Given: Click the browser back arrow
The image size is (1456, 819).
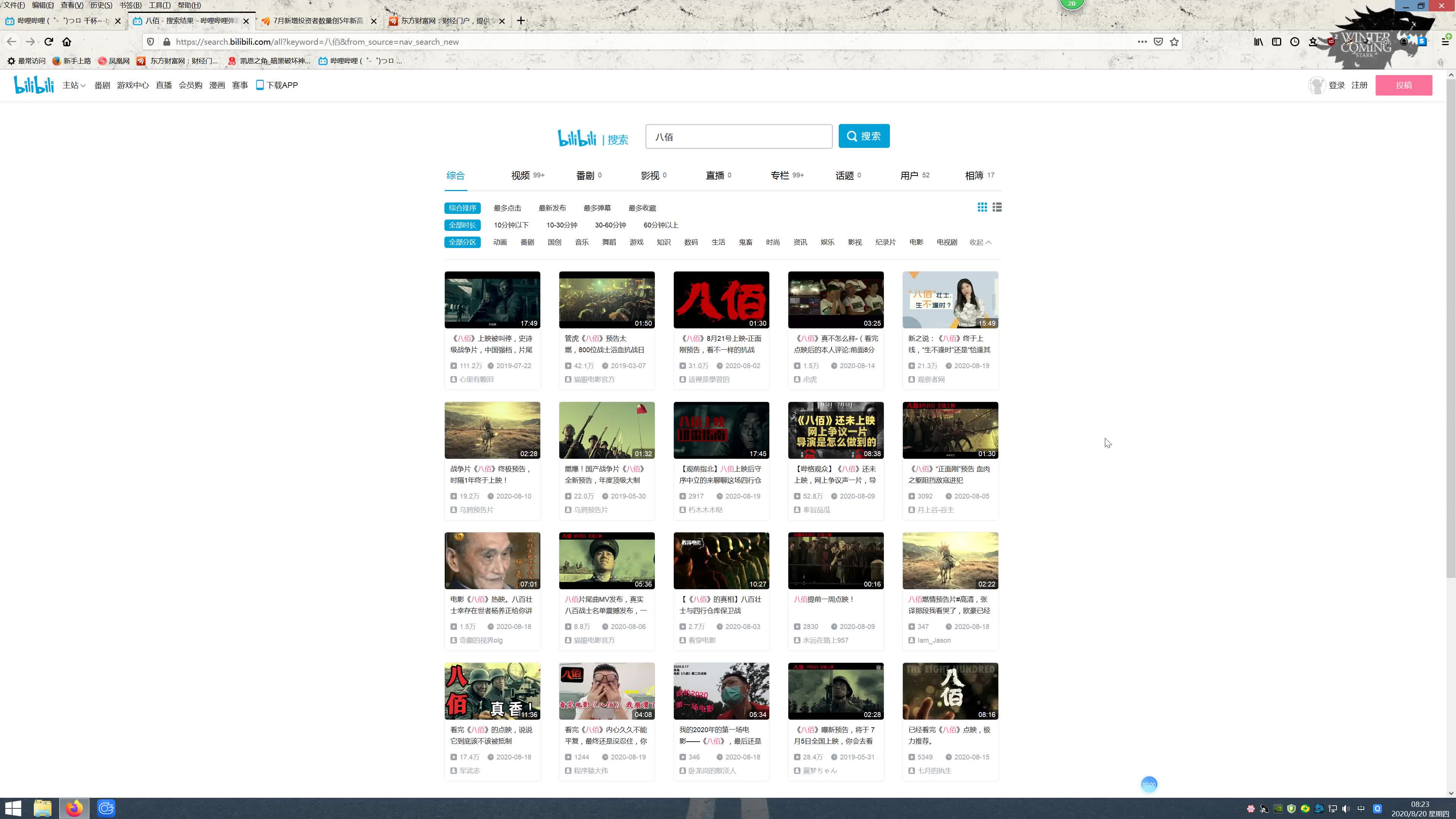Looking at the screenshot, I should (12, 42).
